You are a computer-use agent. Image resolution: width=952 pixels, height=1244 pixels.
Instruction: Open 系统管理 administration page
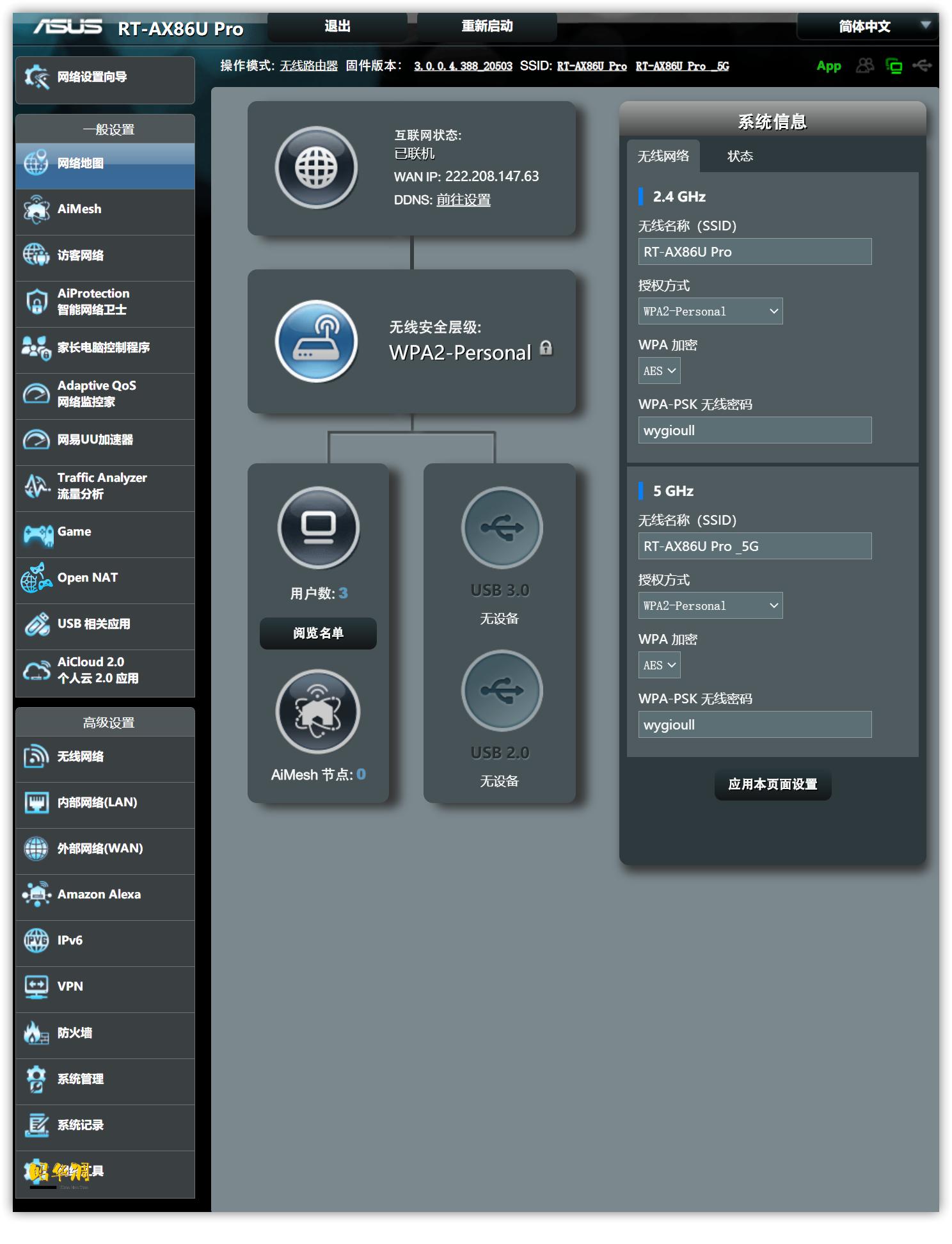click(x=105, y=1081)
